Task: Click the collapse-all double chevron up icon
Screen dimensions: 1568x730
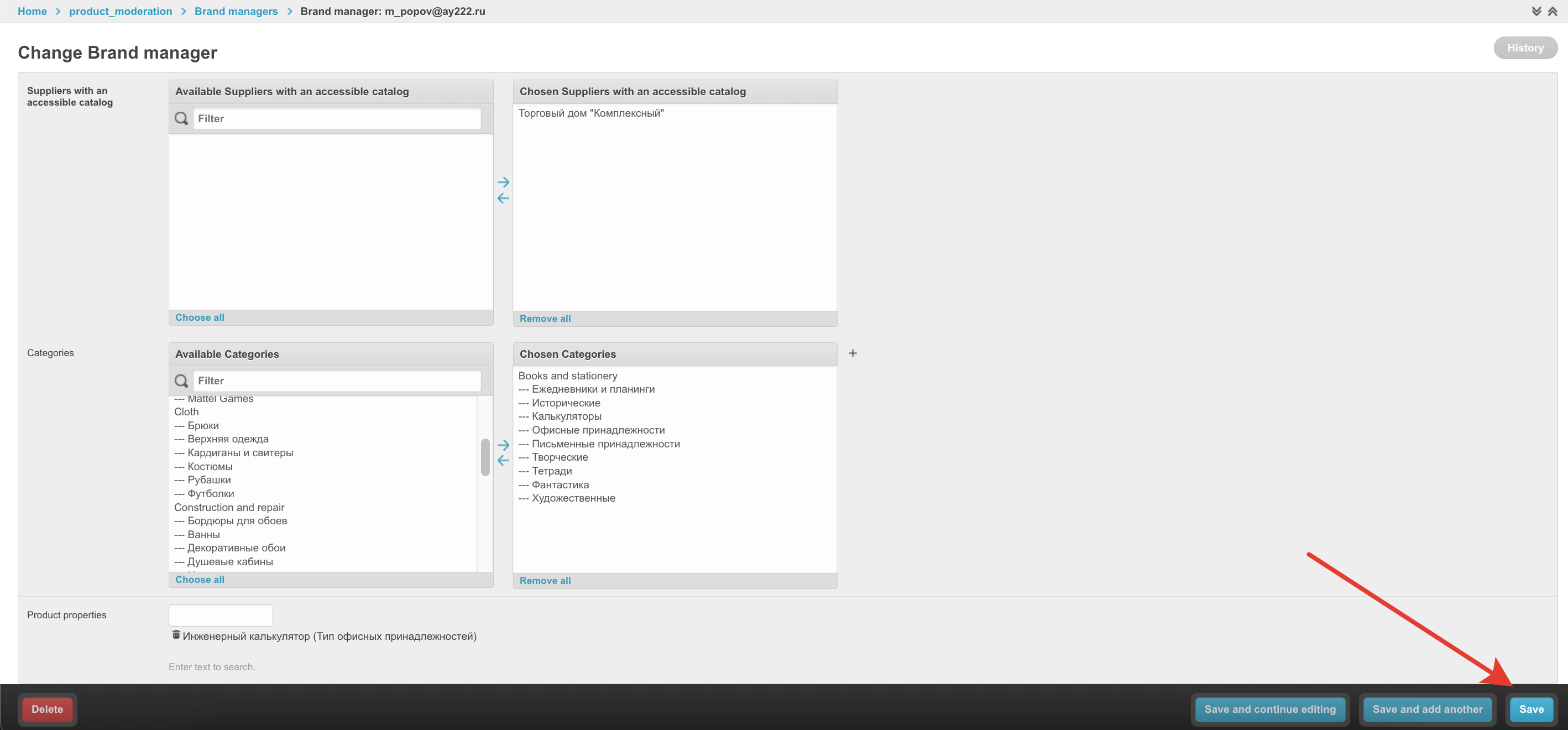Action: tap(1552, 12)
